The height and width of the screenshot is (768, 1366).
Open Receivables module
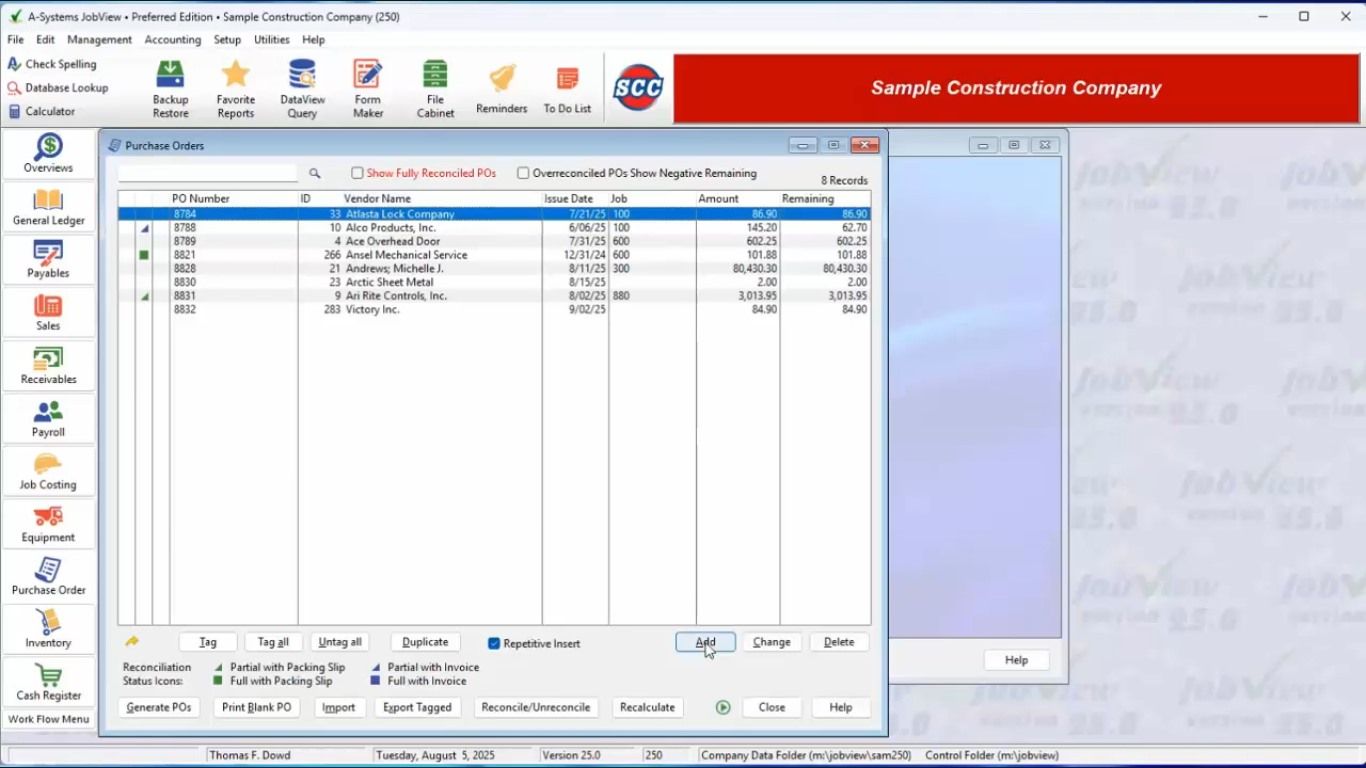[x=48, y=366]
